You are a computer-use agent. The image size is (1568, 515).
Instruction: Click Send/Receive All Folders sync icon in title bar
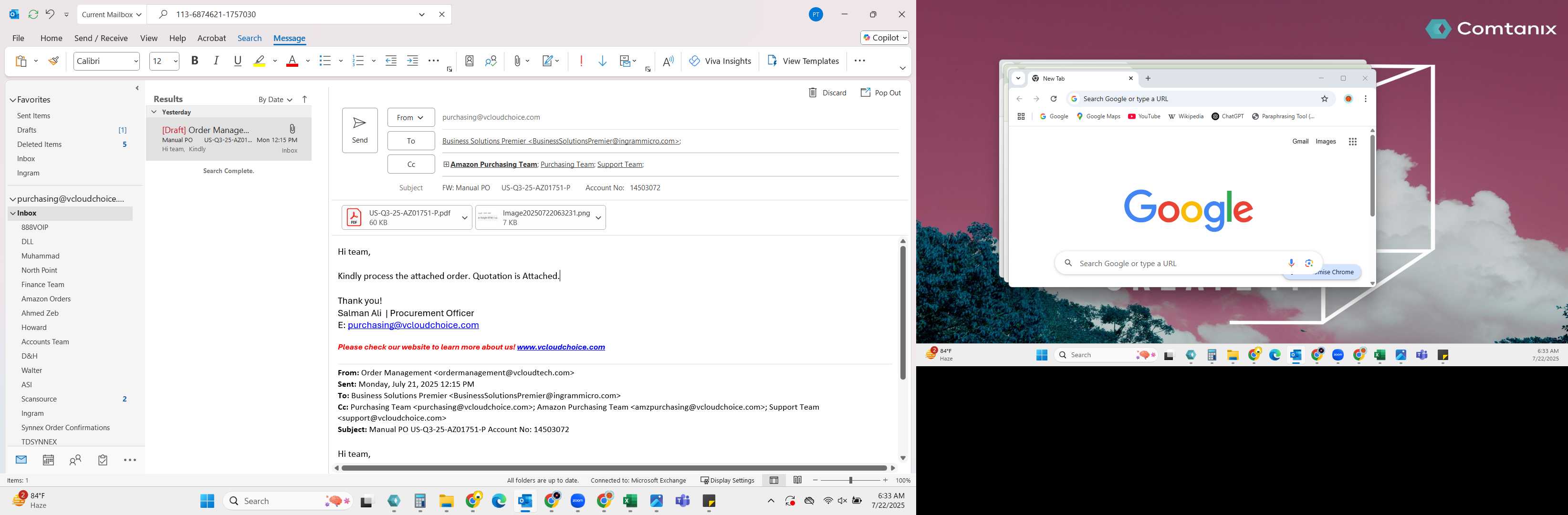click(33, 14)
